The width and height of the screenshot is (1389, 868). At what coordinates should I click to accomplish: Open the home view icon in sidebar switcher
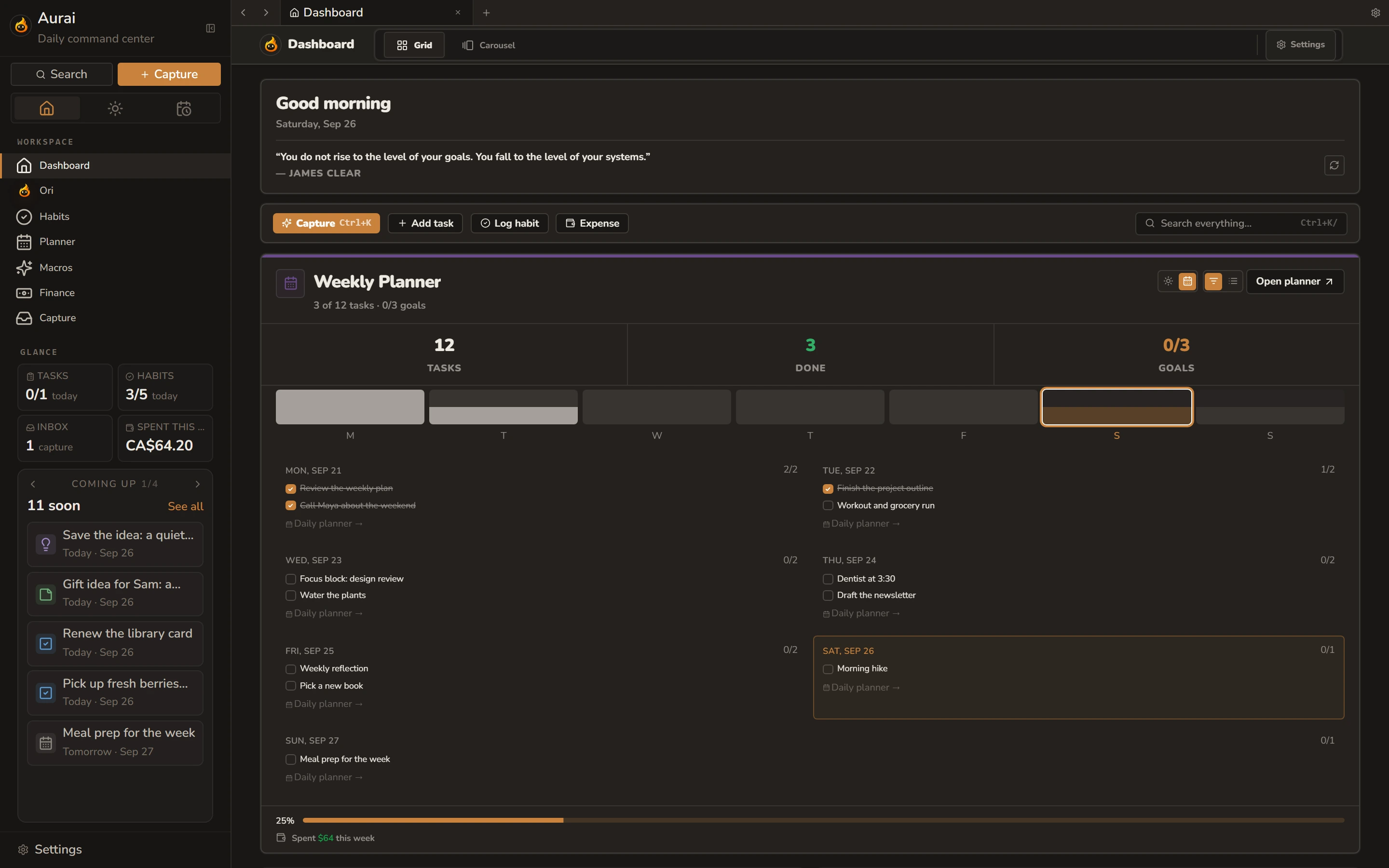pos(47,108)
